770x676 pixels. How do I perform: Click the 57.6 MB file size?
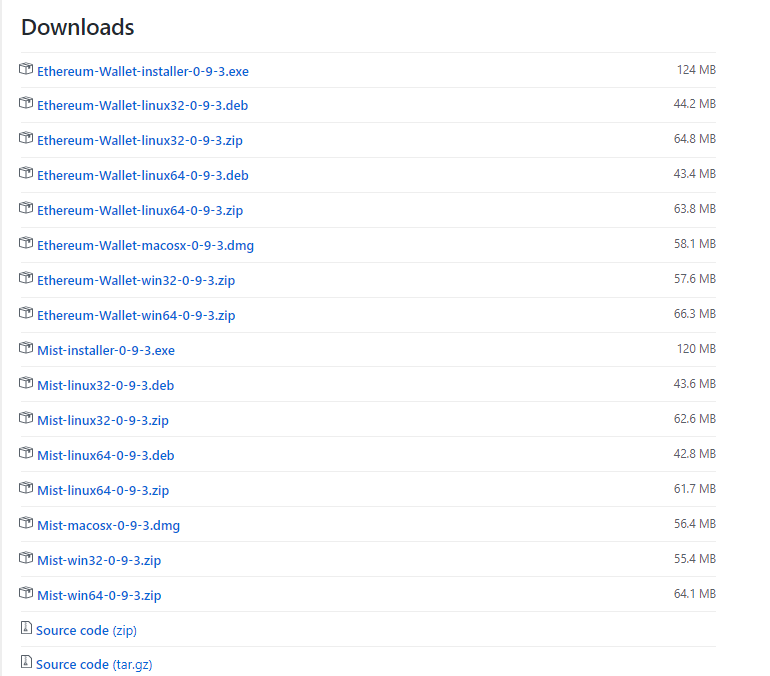(x=695, y=279)
